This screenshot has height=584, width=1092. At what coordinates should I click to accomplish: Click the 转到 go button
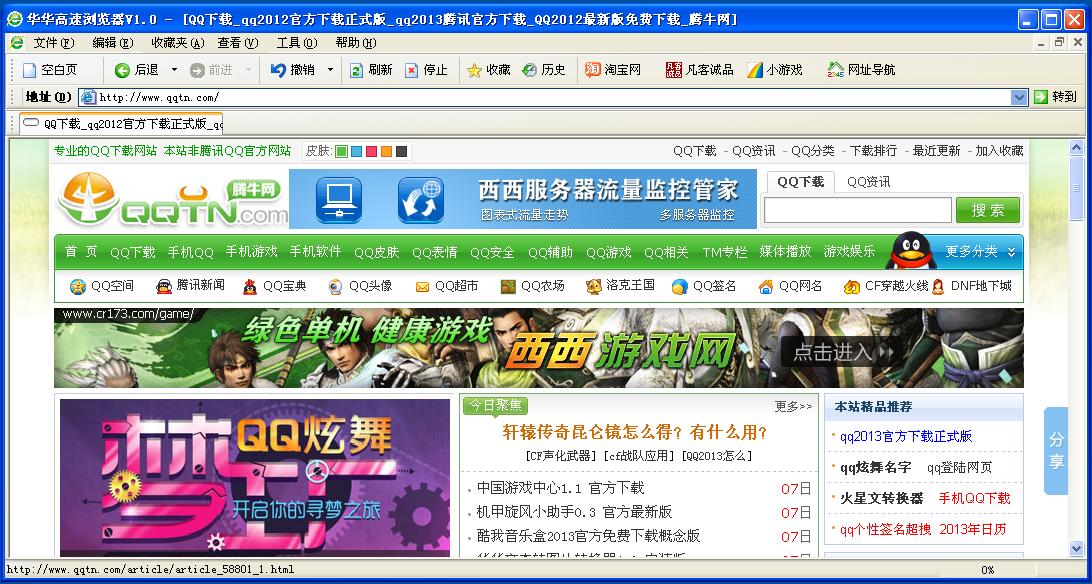[x=1056, y=97]
